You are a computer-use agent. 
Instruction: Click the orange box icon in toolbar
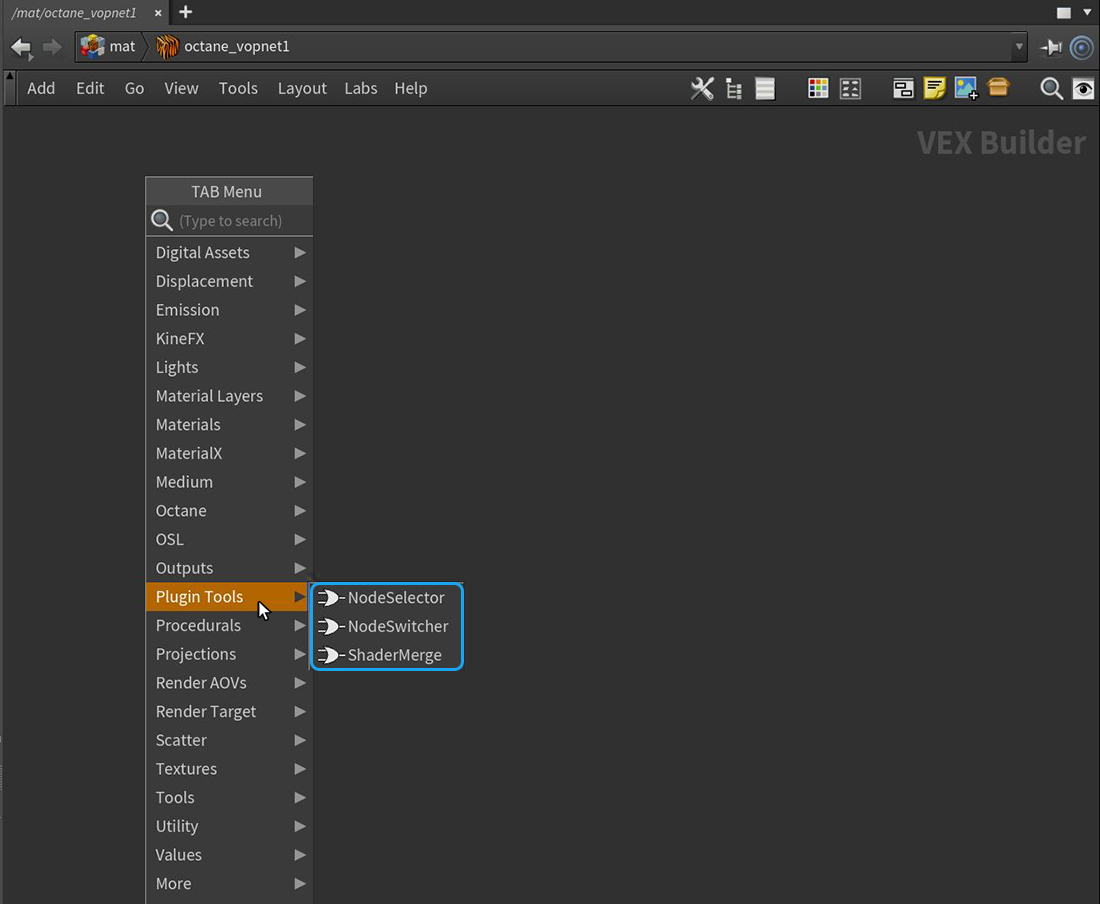click(998, 88)
